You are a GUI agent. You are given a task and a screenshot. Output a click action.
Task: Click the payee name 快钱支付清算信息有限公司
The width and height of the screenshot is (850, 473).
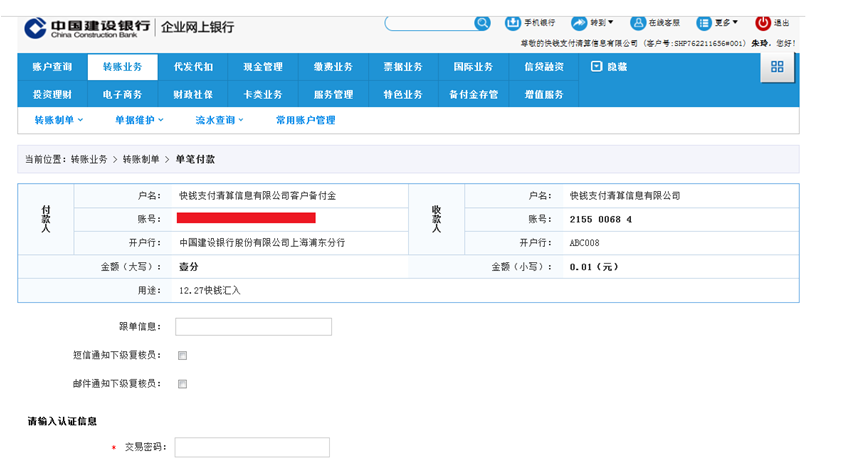(625, 196)
